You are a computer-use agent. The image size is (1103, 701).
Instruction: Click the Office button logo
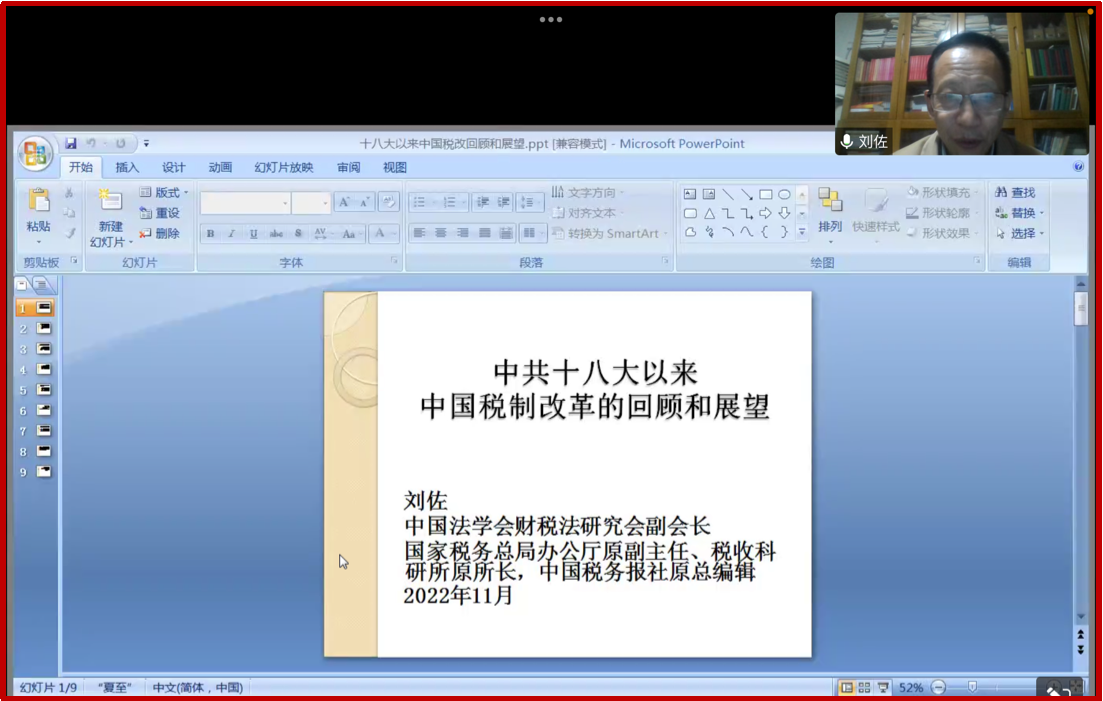pyautogui.click(x=35, y=153)
